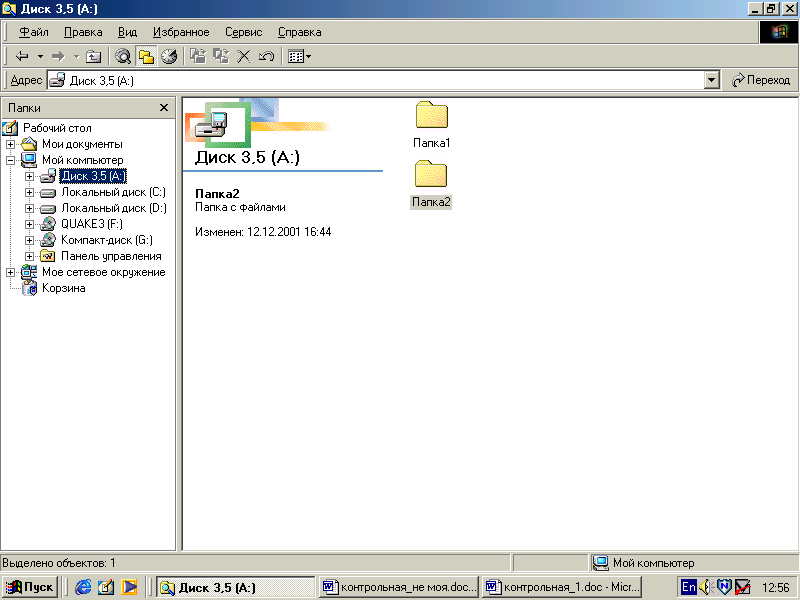The image size is (800, 600).
Task: Expand the Мое сетевое окружение node
Action: [10, 272]
